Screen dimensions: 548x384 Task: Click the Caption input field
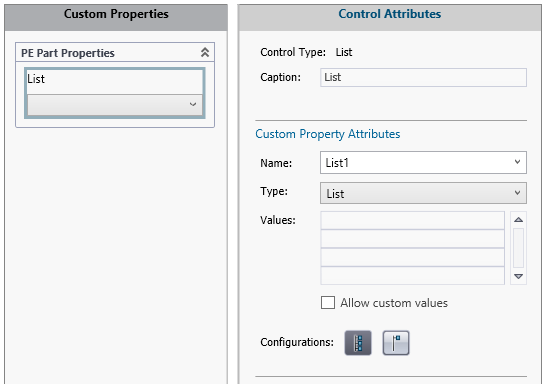(x=423, y=77)
